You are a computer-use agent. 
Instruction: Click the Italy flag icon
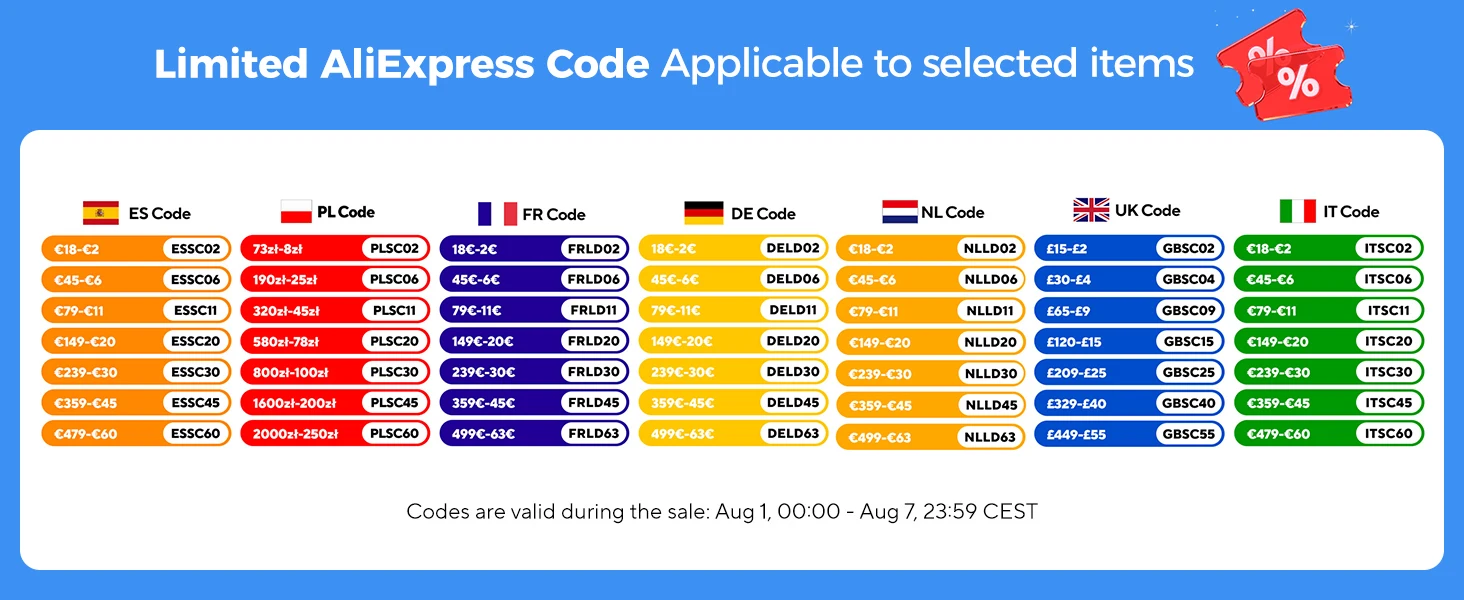point(1297,211)
